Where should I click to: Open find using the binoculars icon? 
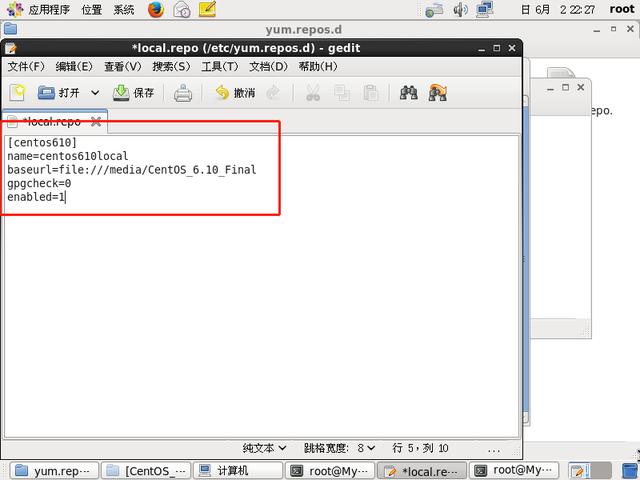click(409, 93)
